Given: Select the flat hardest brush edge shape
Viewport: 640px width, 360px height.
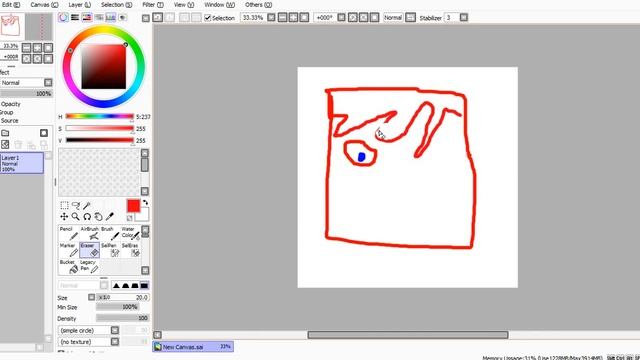Looking at the screenshot, I should point(144,285).
